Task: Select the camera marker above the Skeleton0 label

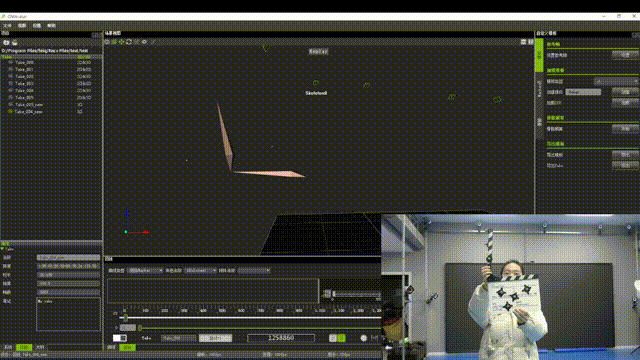Action: [316, 83]
